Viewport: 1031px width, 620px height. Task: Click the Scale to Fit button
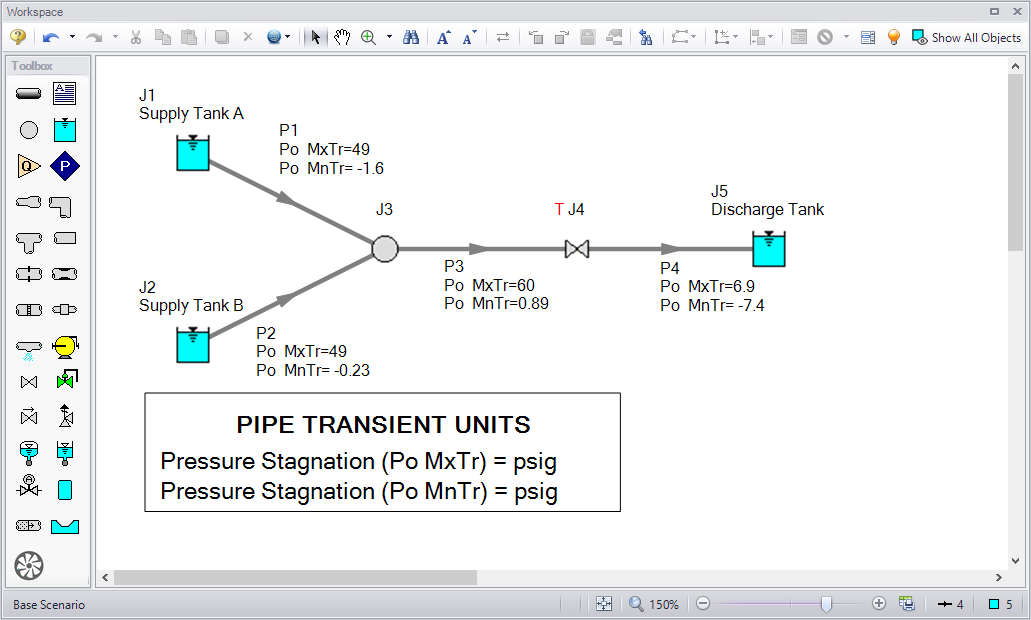click(x=604, y=603)
